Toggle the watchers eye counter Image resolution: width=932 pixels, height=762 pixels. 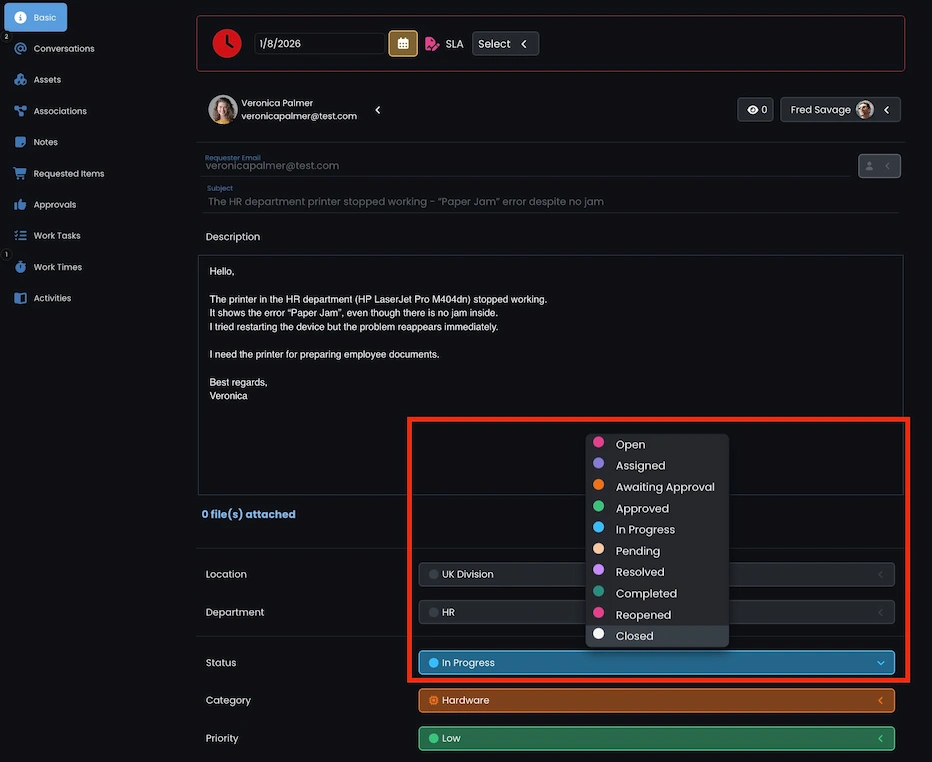tap(756, 109)
